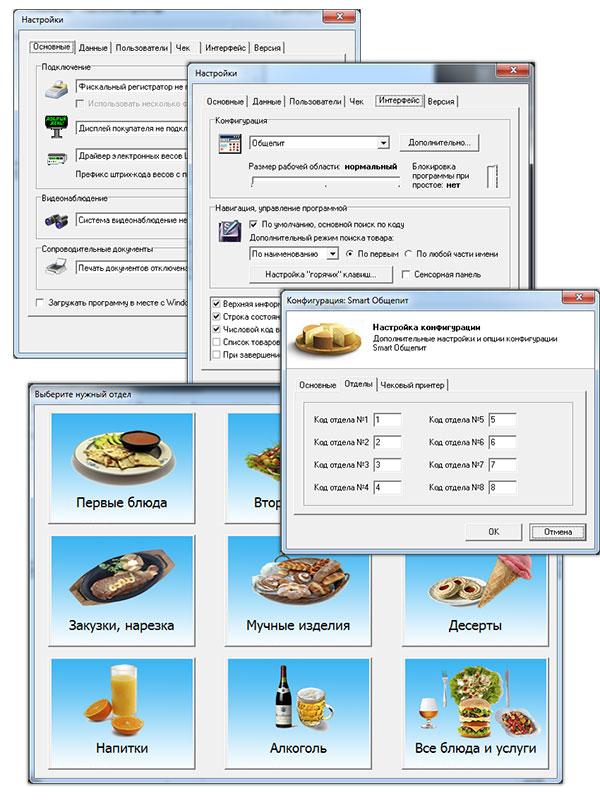Toggle default search by code checkbox
The width and height of the screenshot is (600, 800).
252,225
